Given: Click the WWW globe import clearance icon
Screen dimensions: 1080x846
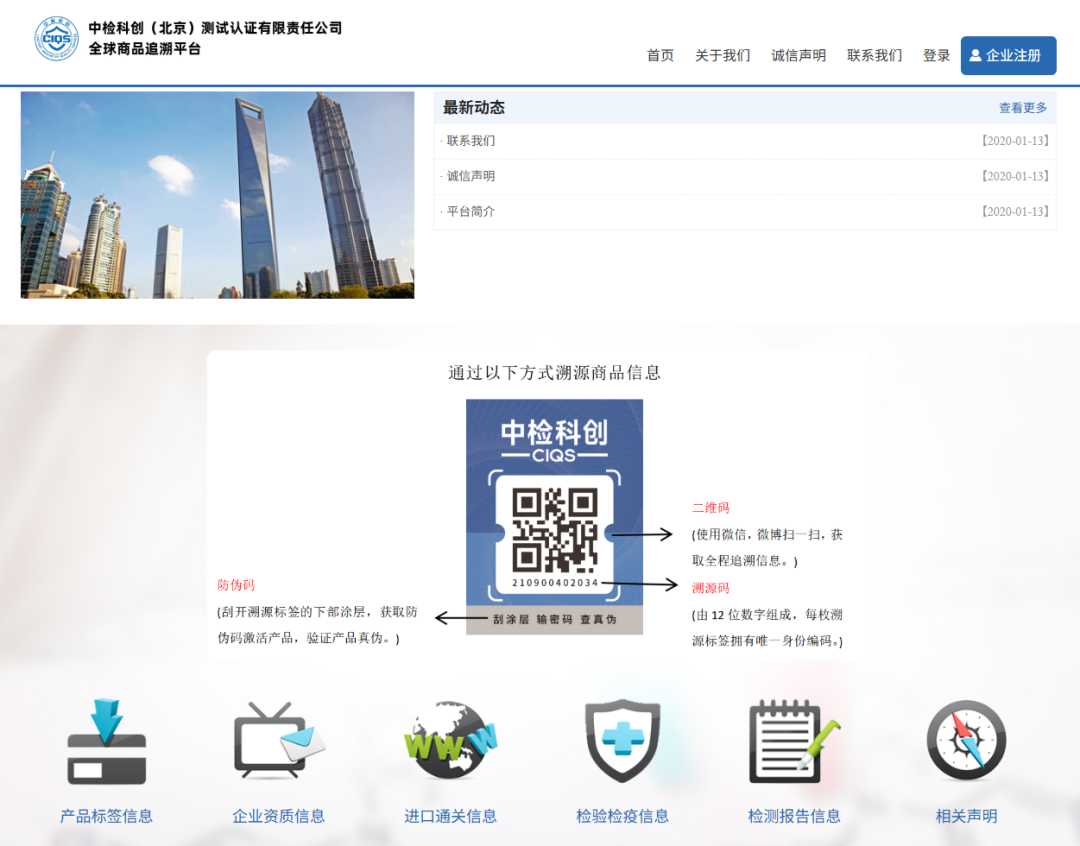Looking at the screenshot, I should [x=450, y=742].
